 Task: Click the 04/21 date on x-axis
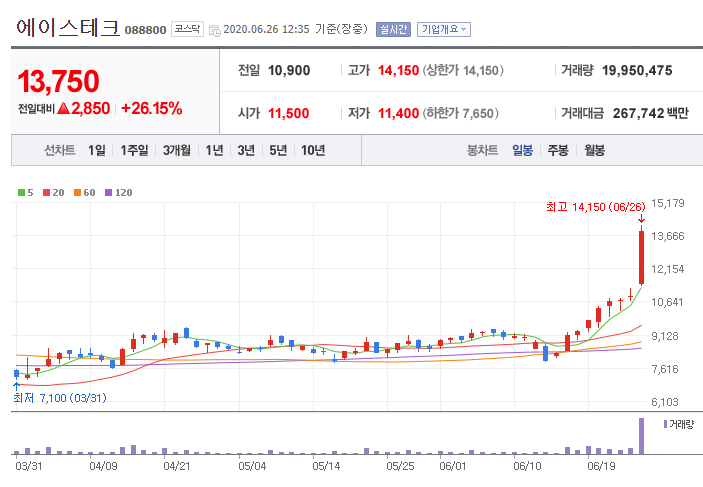177,466
